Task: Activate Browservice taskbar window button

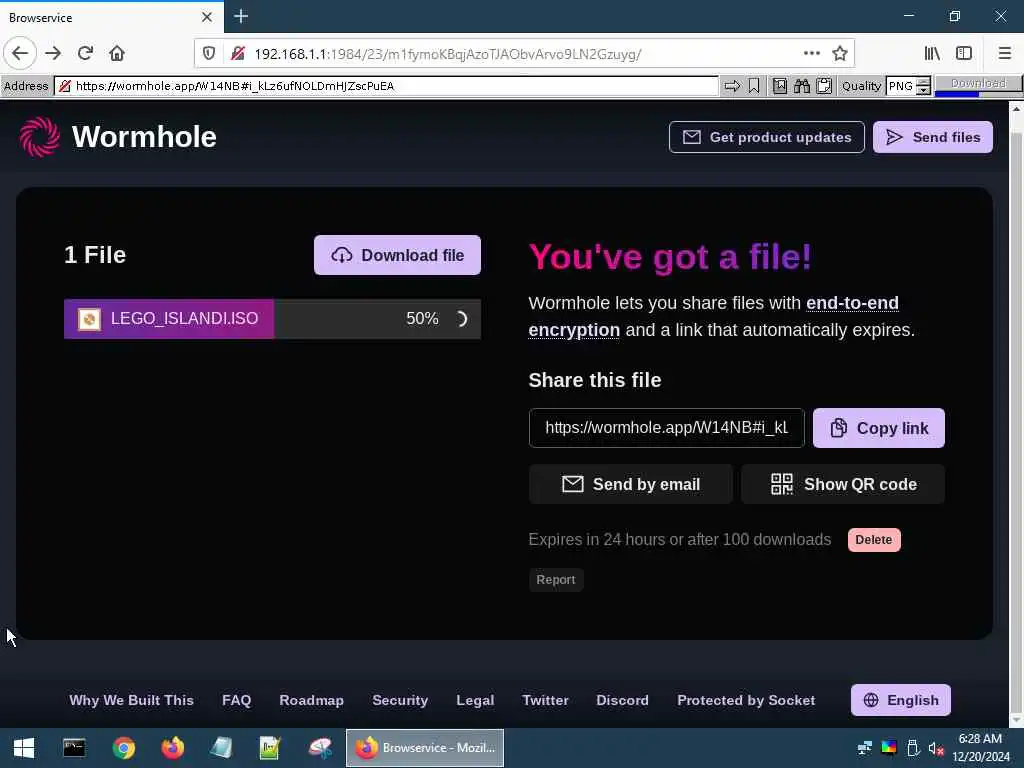Action: 424,748
